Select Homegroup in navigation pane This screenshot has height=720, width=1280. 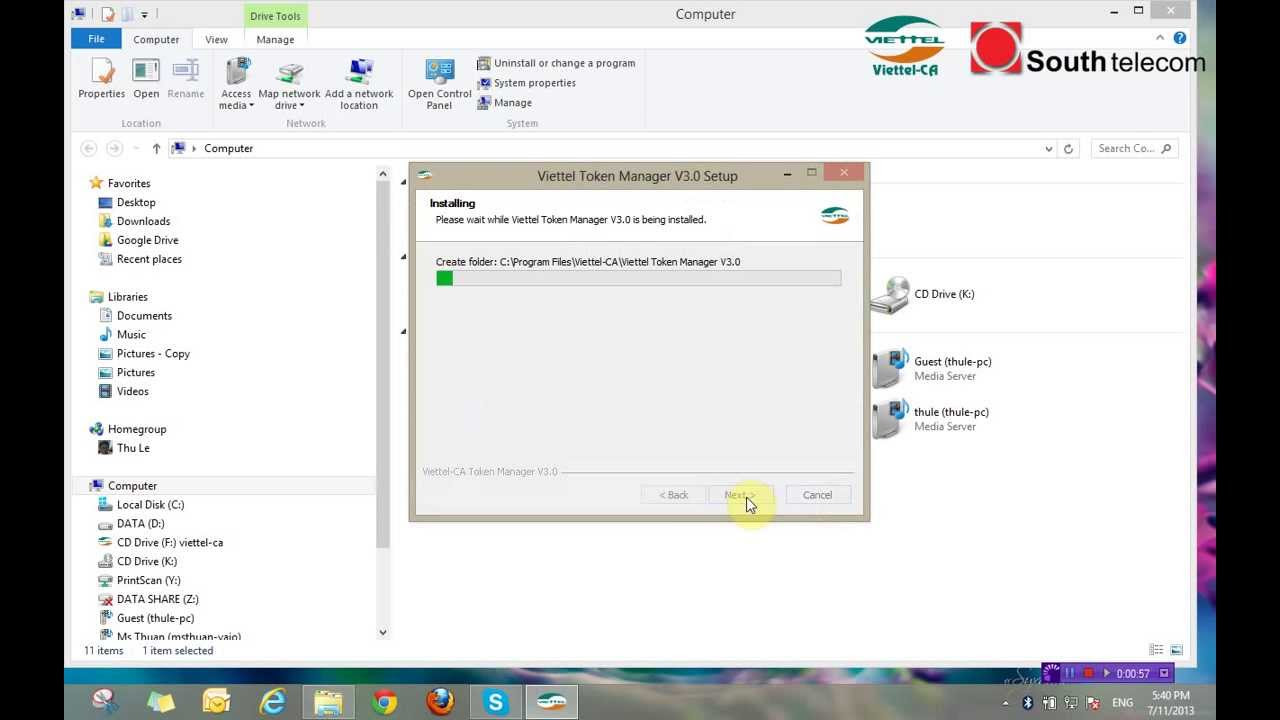coord(137,429)
